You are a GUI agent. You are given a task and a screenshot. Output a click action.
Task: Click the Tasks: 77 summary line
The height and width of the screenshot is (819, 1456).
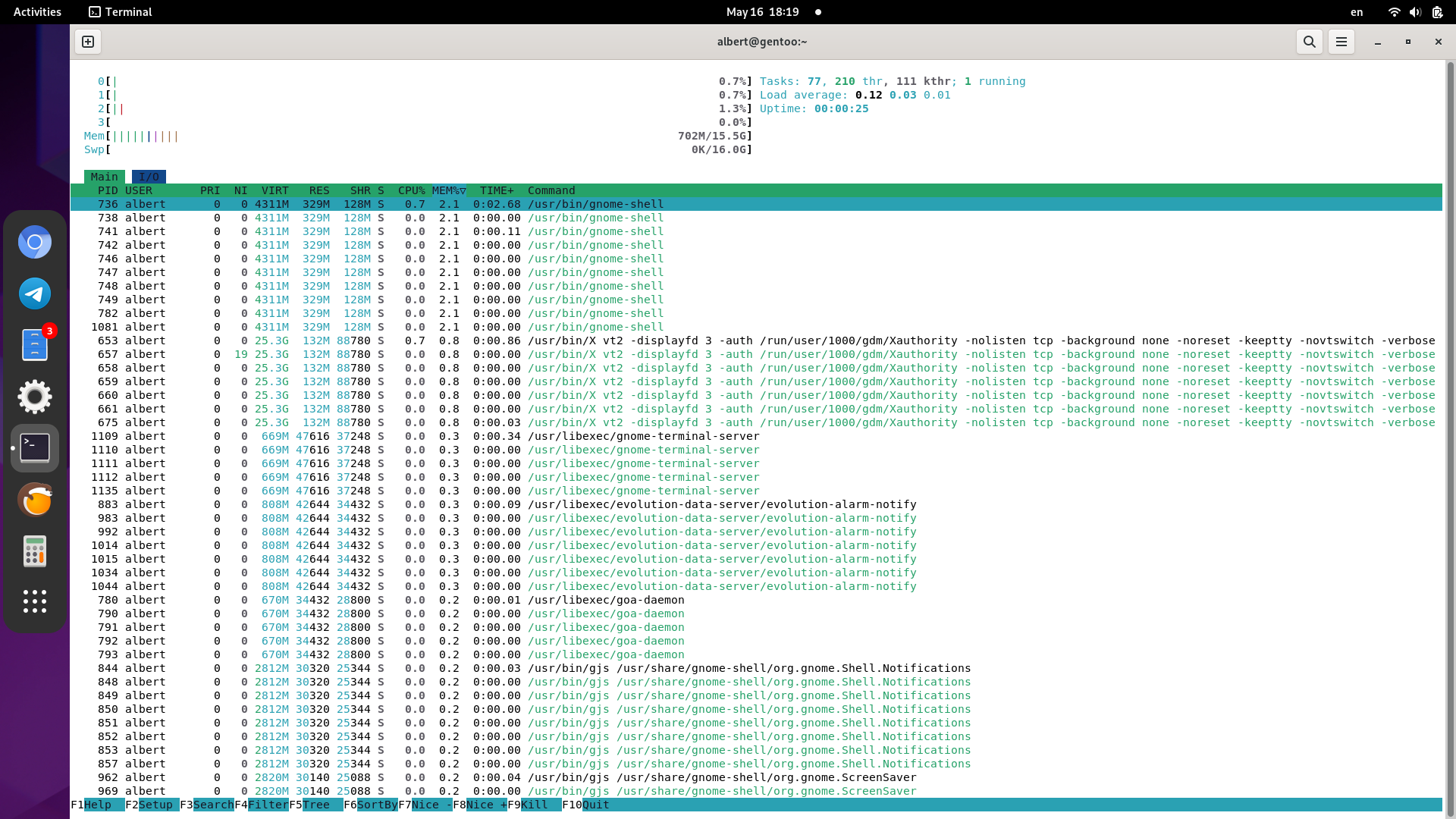click(893, 81)
